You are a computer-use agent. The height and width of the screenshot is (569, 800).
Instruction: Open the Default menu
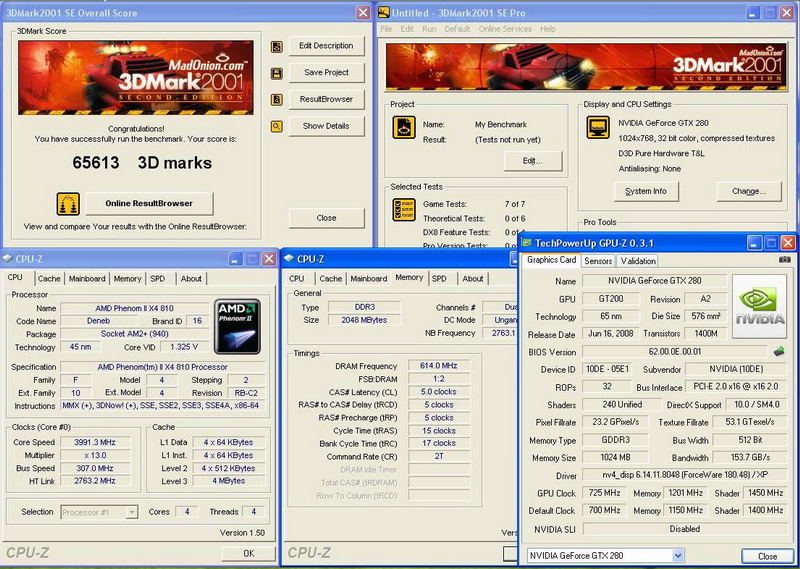(x=457, y=29)
